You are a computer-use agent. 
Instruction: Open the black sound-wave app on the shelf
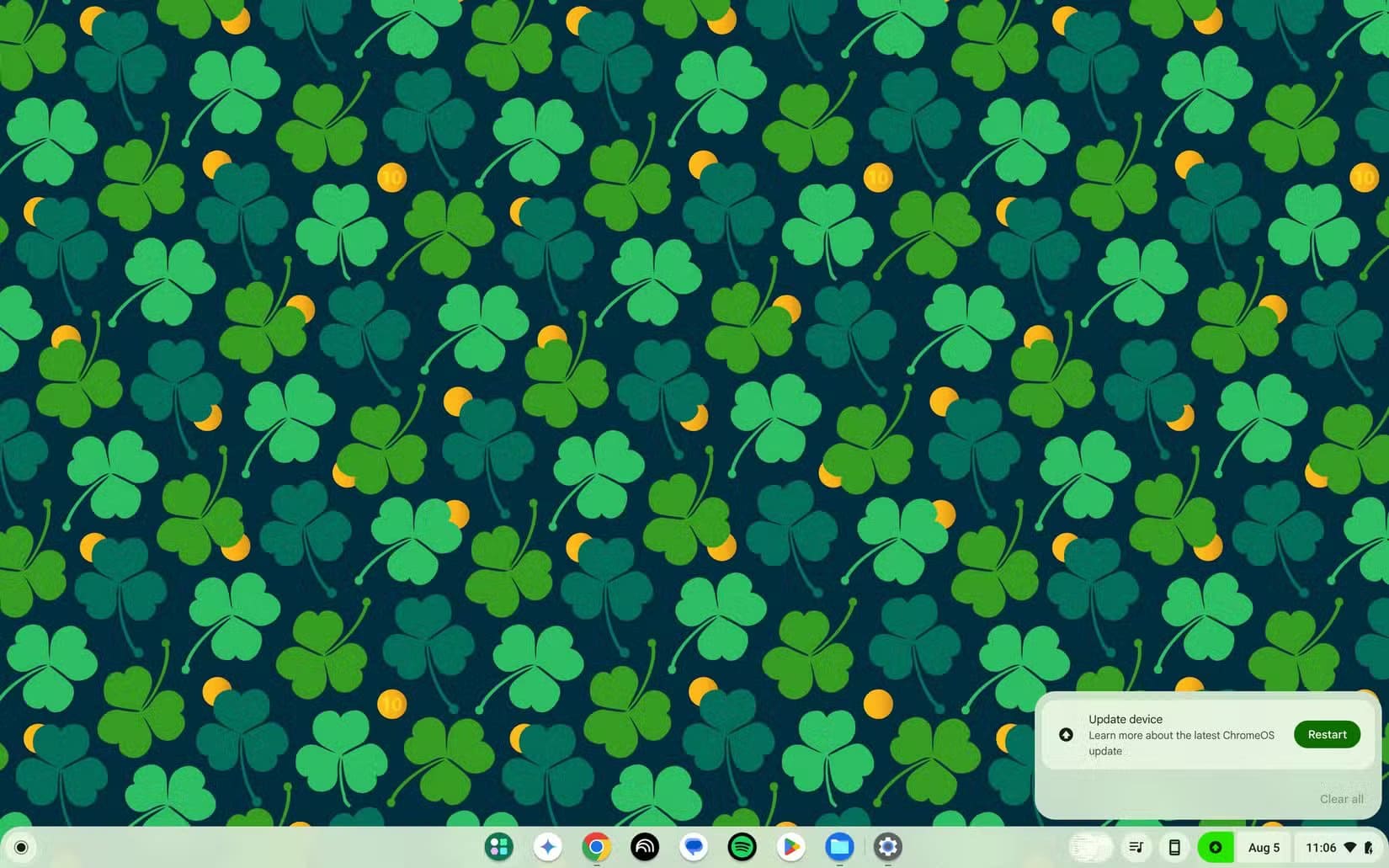coord(646,847)
